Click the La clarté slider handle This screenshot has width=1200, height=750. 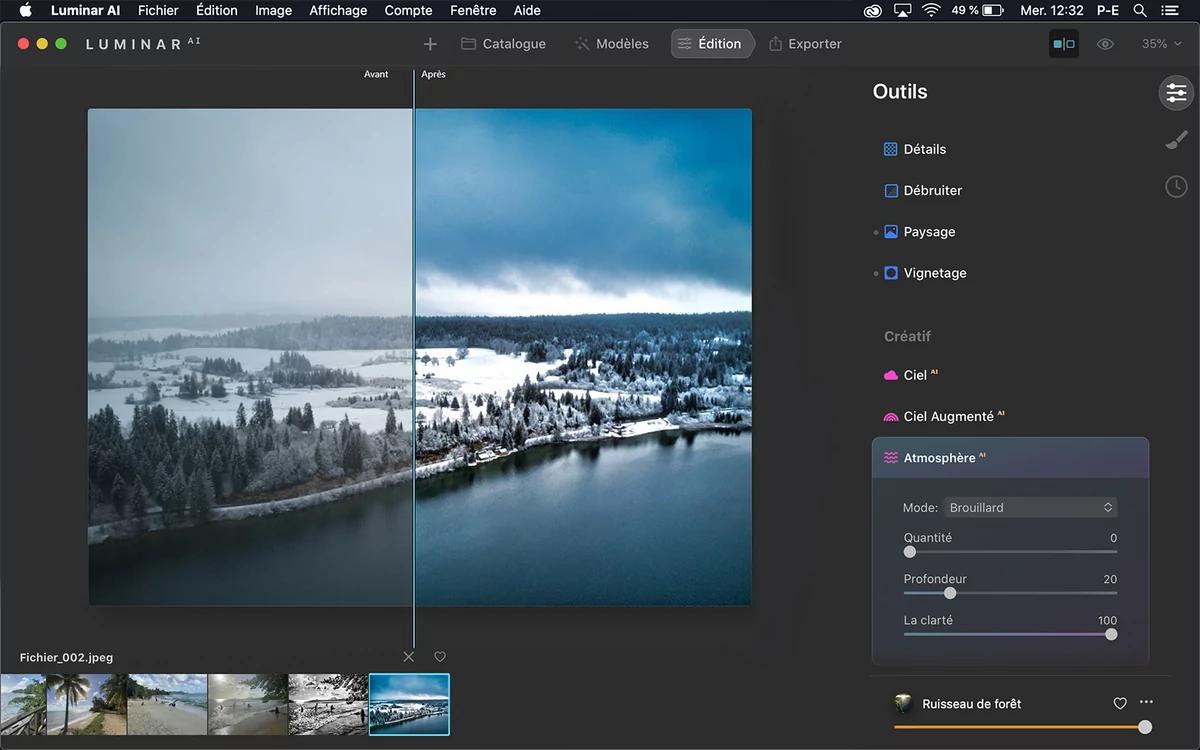pos(1111,634)
